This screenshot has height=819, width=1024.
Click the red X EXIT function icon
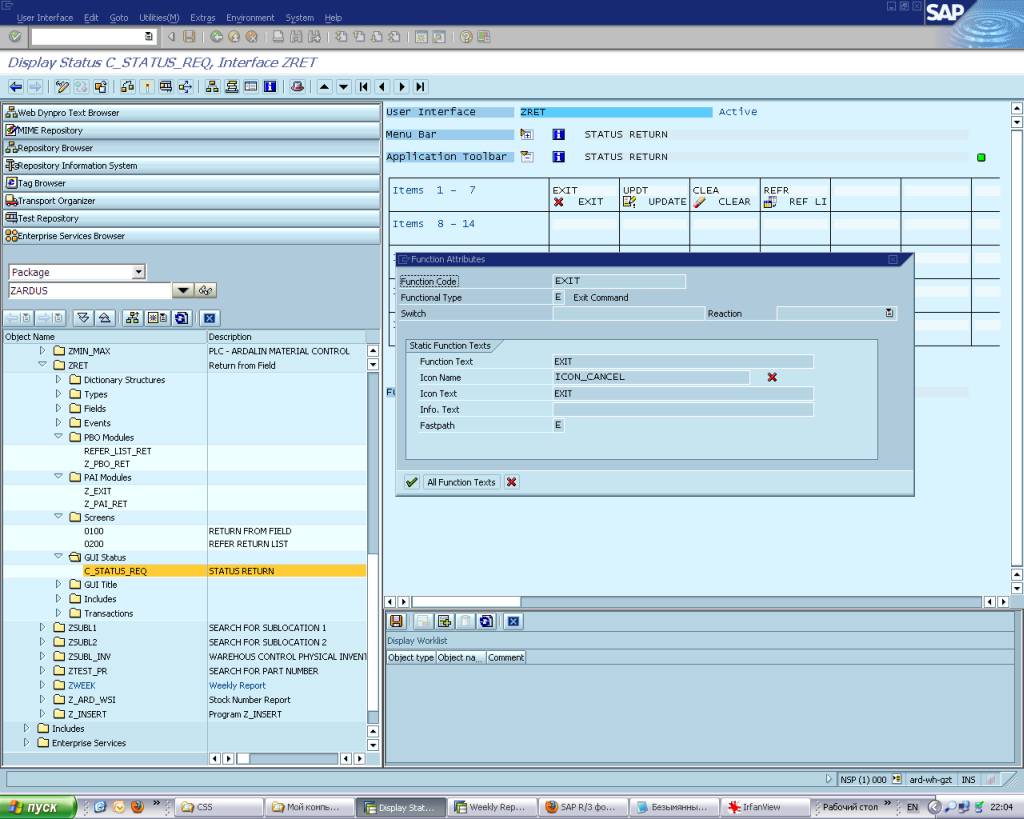[558, 202]
